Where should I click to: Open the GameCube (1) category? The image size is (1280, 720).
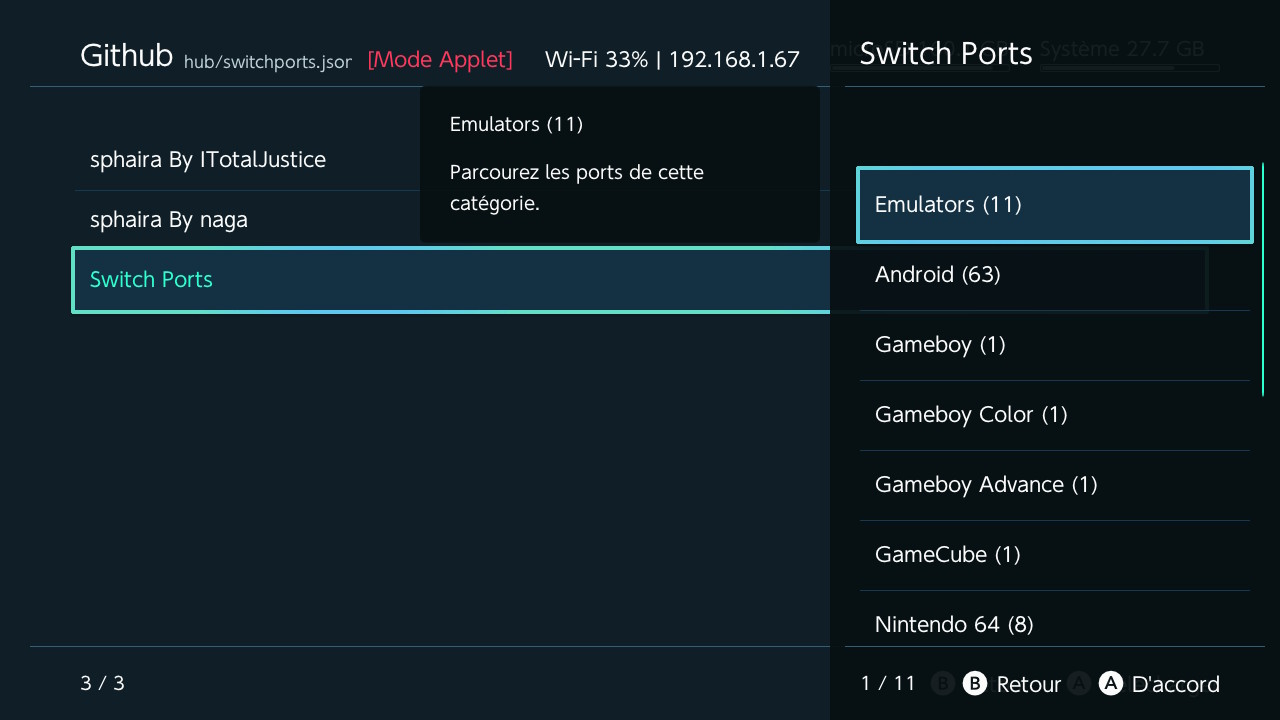point(1055,555)
